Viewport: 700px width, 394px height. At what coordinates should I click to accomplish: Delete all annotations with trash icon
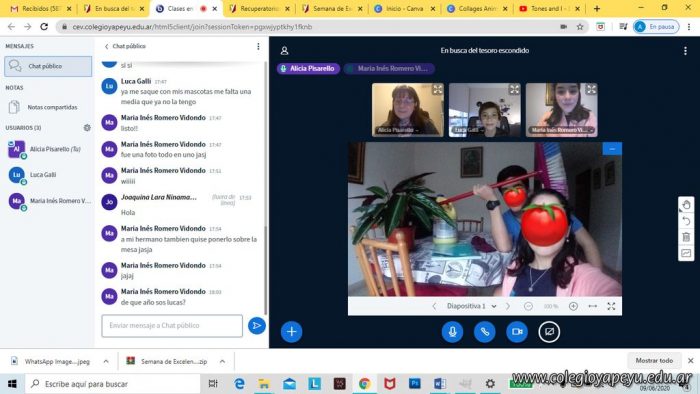coord(686,237)
